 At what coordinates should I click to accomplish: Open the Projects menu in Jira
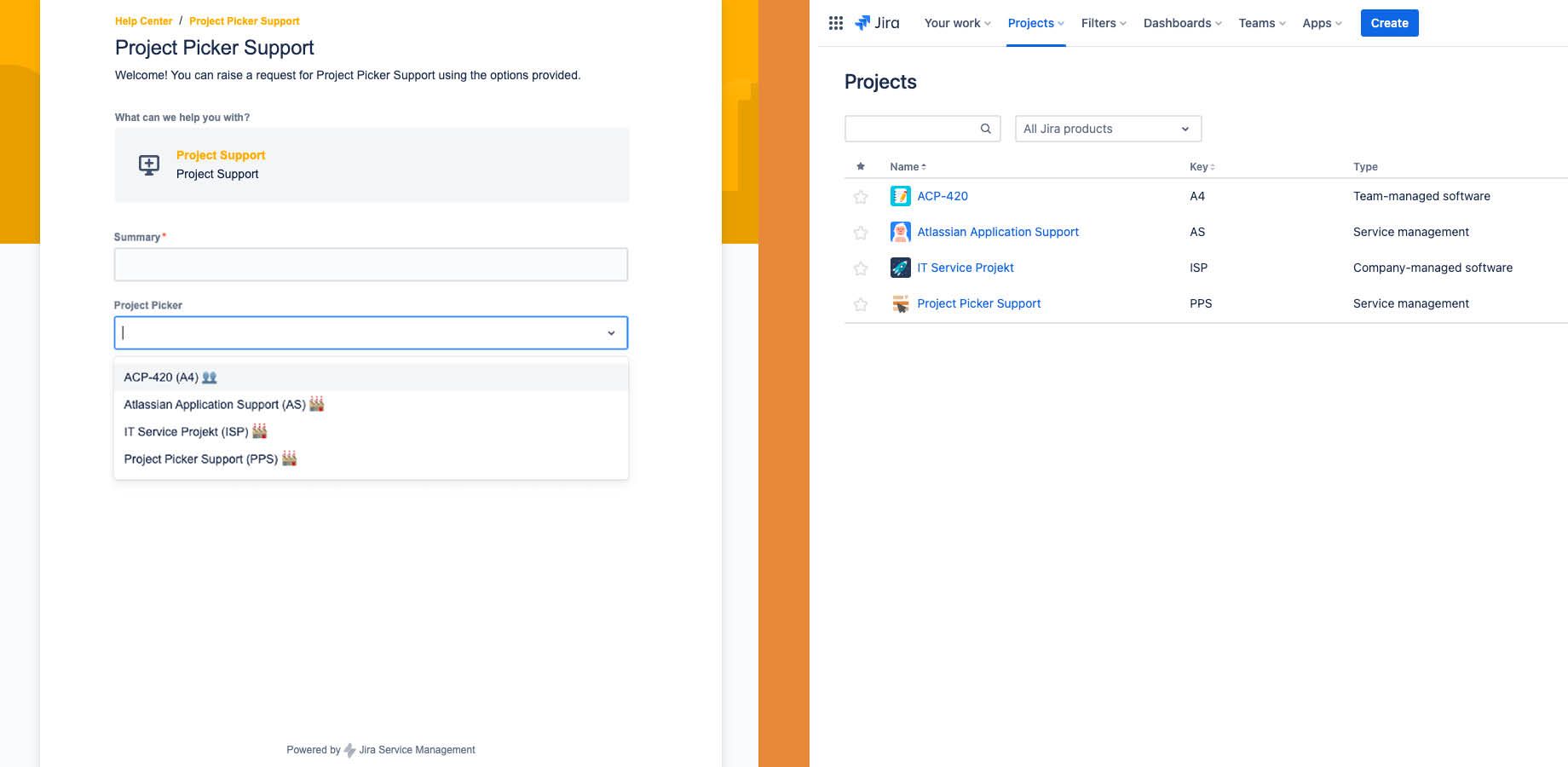1035,23
